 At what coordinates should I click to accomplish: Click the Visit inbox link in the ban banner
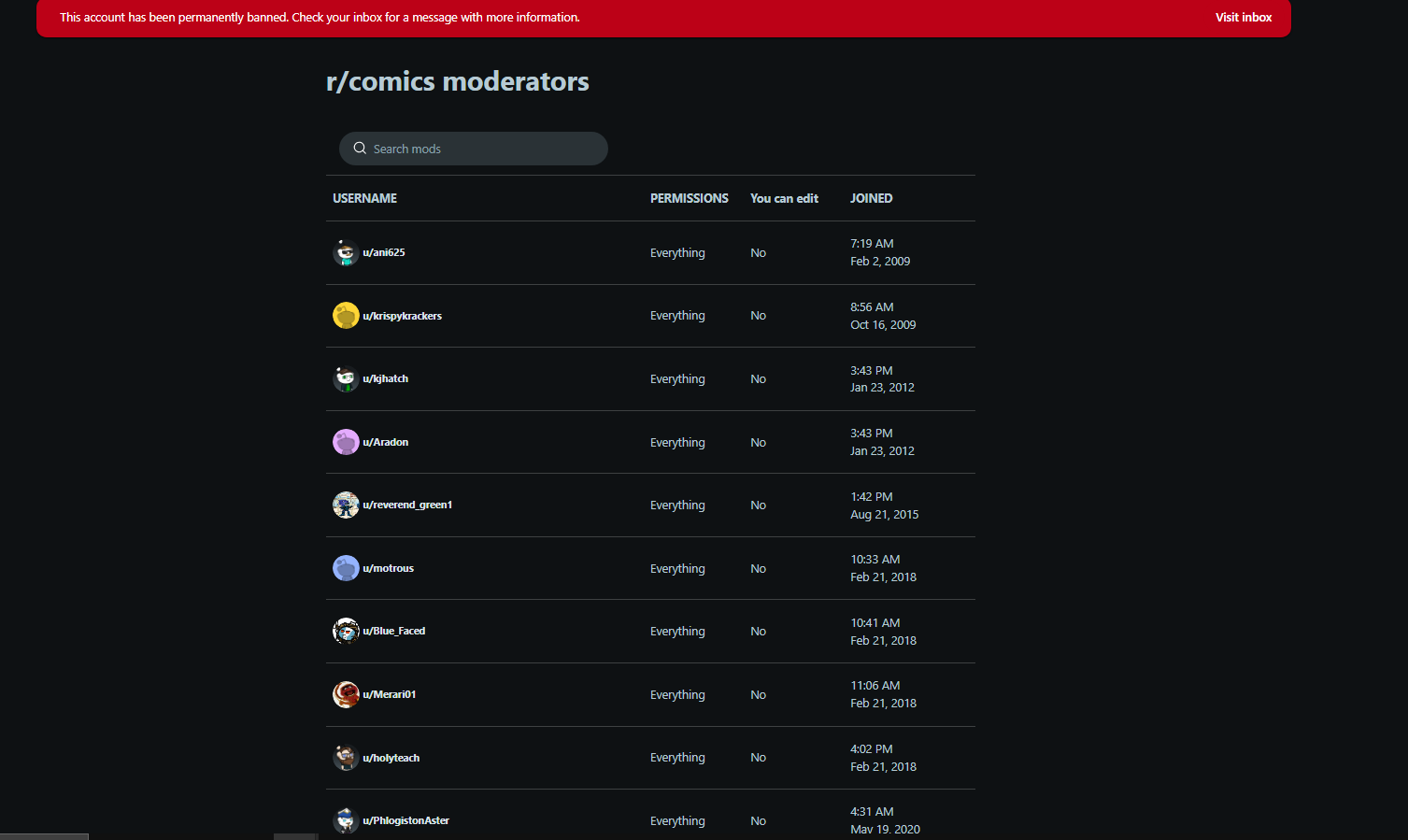1243,18
